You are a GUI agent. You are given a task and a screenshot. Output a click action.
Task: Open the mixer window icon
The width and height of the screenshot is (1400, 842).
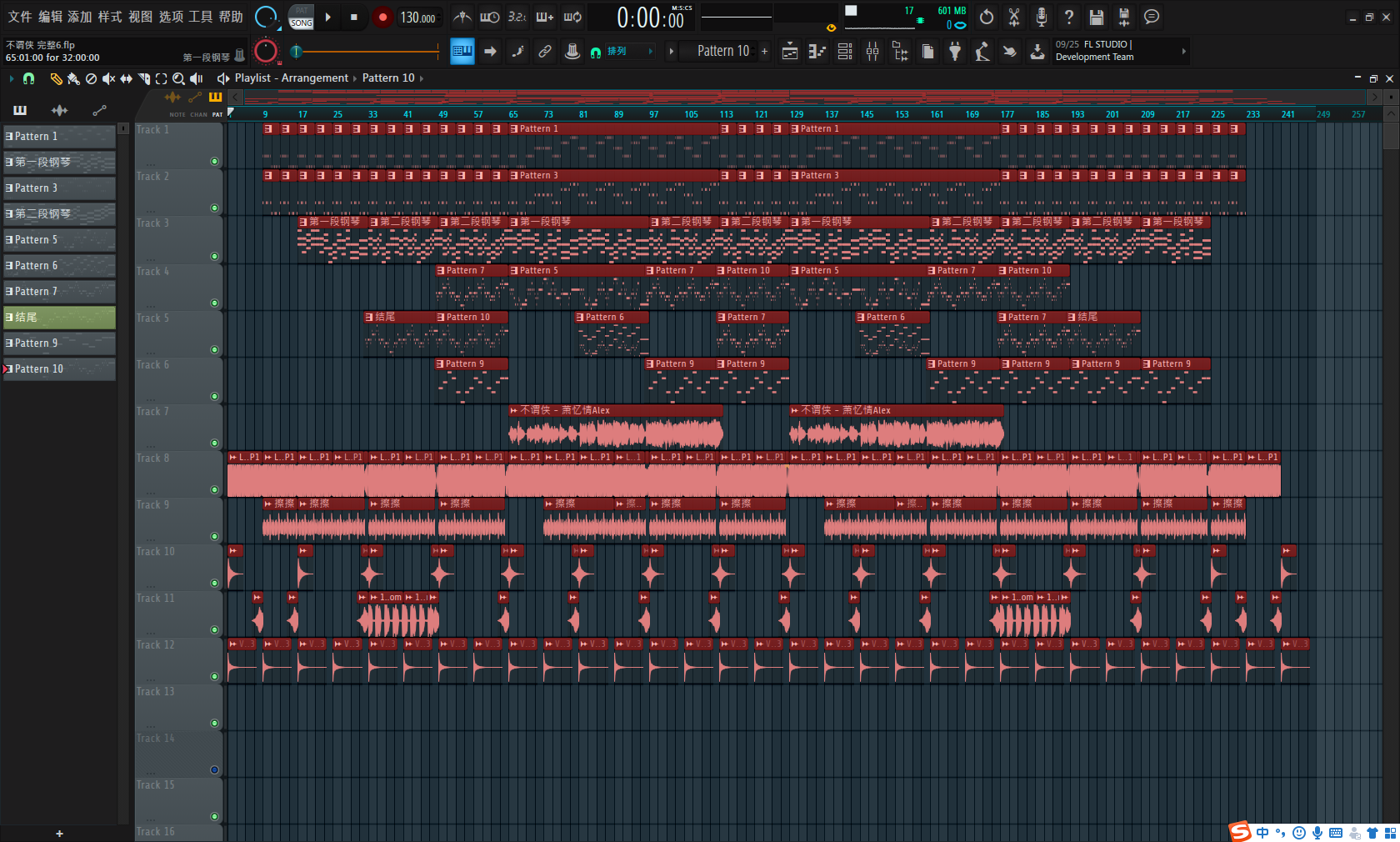(x=872, y=52)
